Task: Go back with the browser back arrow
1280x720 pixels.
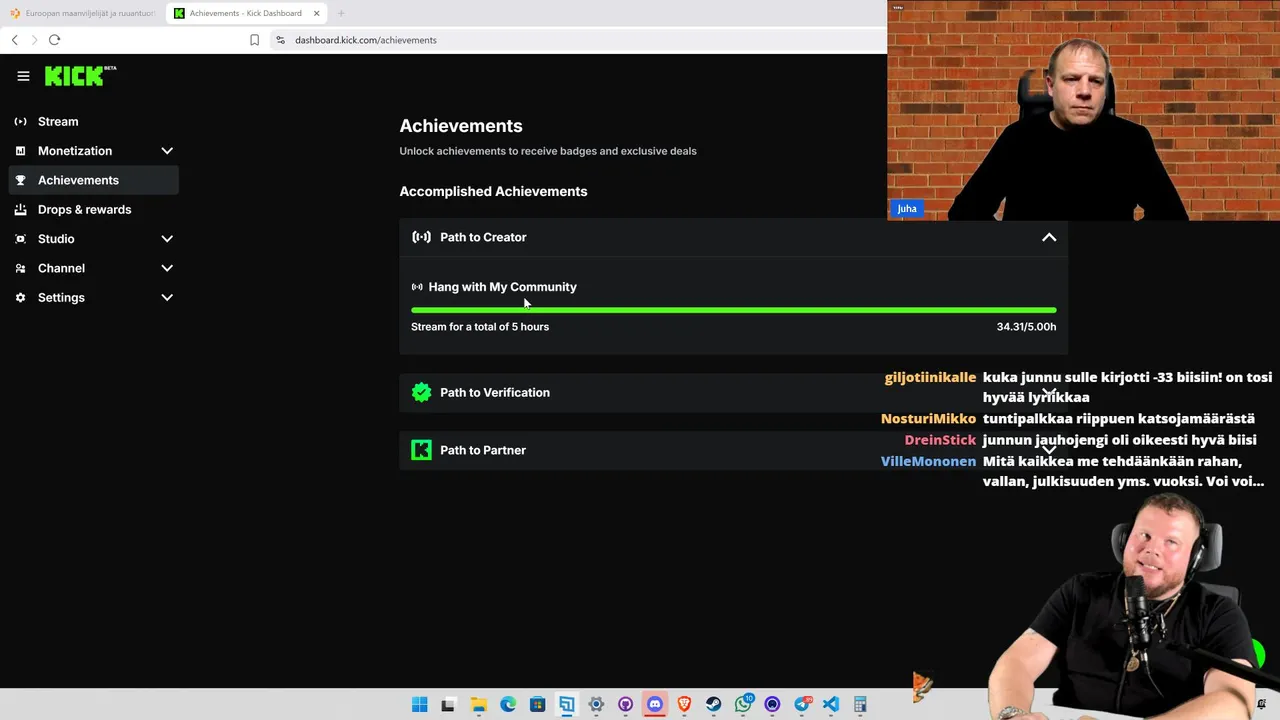Action: tap(14, 40)
